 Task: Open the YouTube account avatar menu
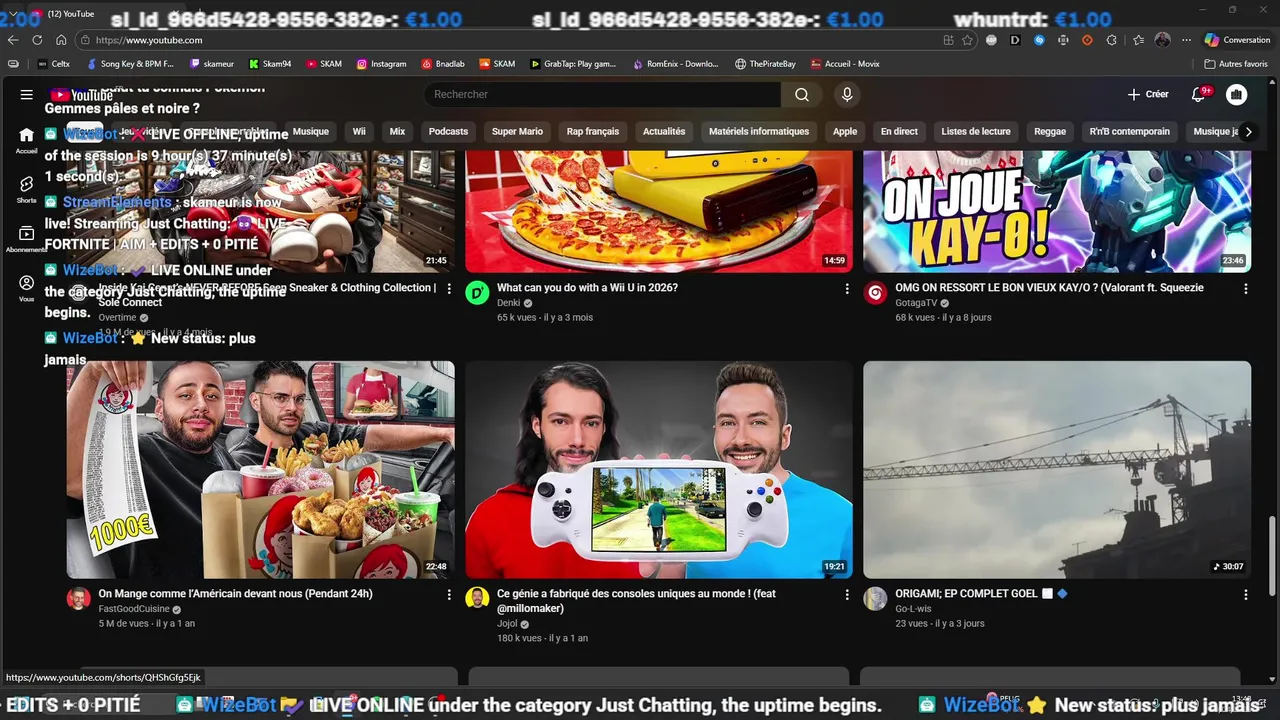pos(1237,94)
